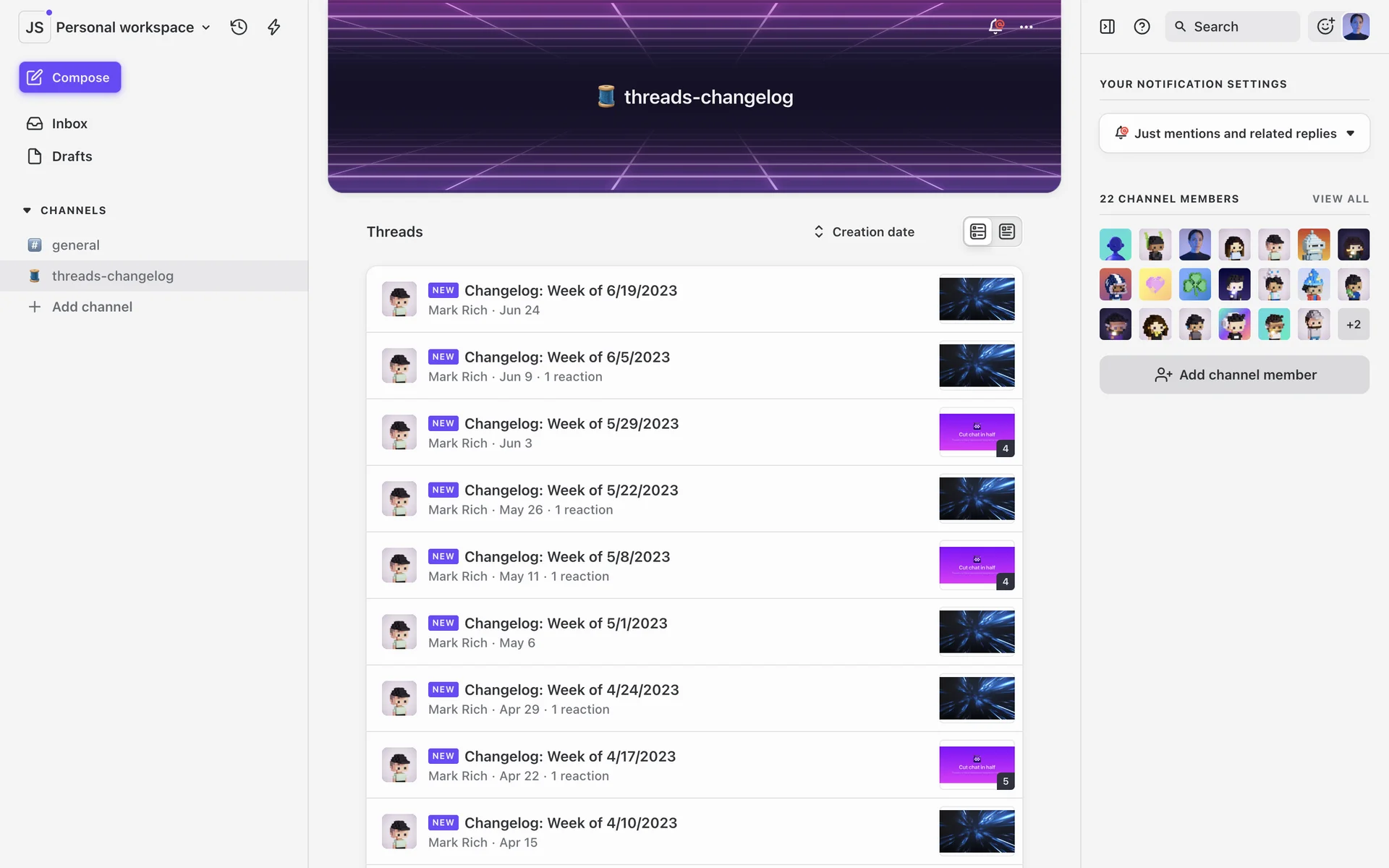Open the Personal workspace switcher dropdown
This screenshot has height=868, width=1389.
[124, 27]
